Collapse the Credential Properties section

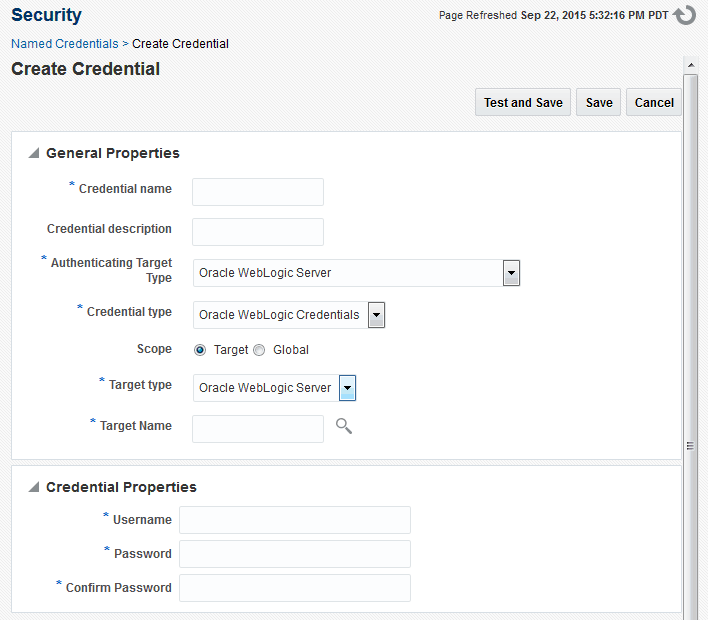tap(34, 487)
